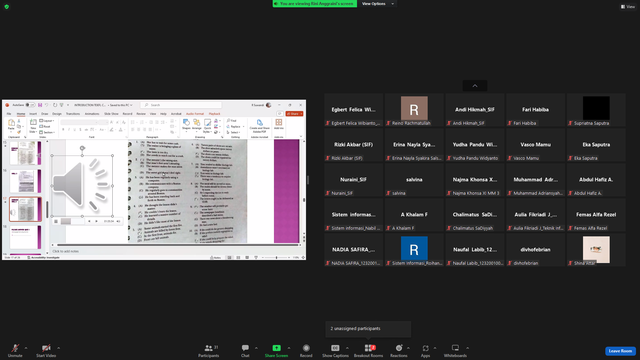Open Breakout Rooms
This screenshot has height=360, width=640.
[x=369, y=351]
